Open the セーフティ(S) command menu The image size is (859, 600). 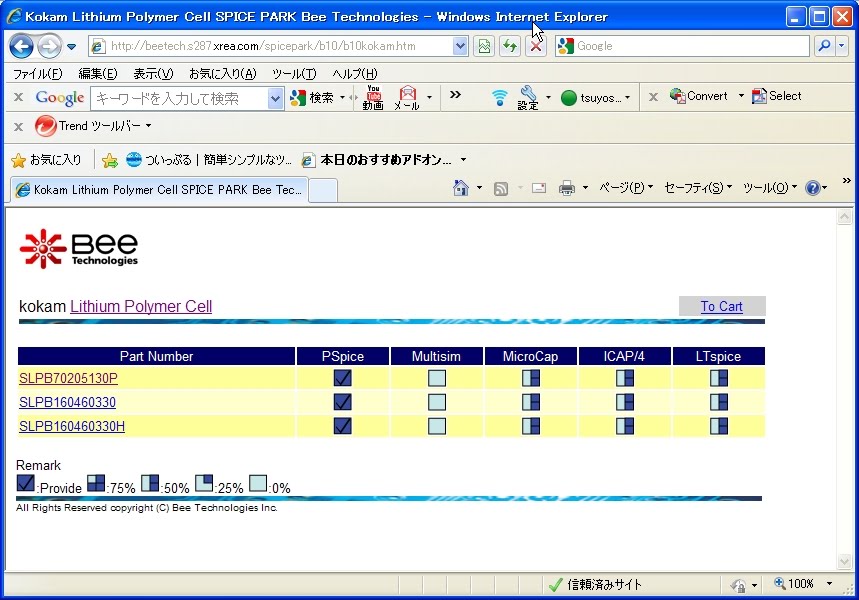coord(698,188)
